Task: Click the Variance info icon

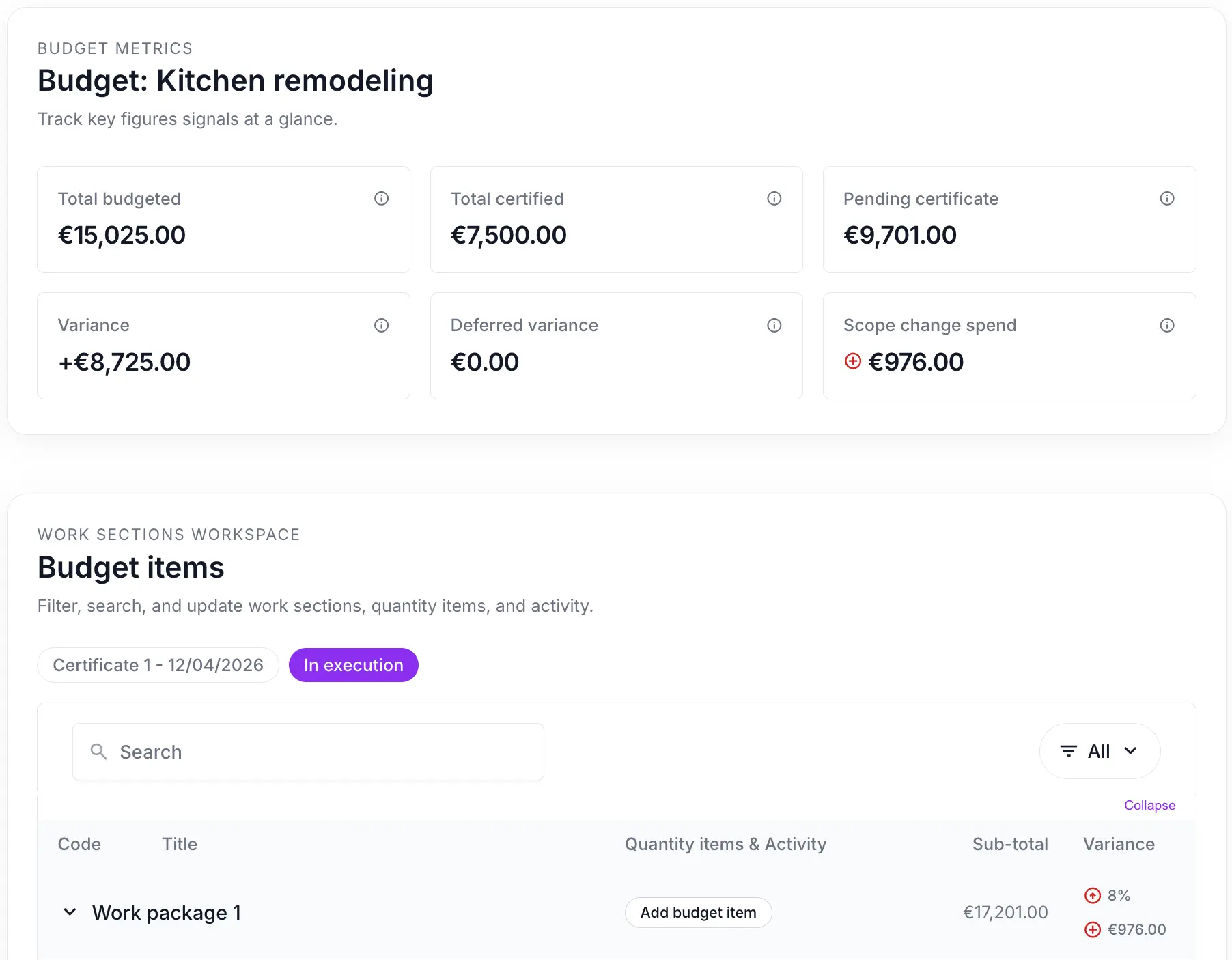Action: click(381, 326)
